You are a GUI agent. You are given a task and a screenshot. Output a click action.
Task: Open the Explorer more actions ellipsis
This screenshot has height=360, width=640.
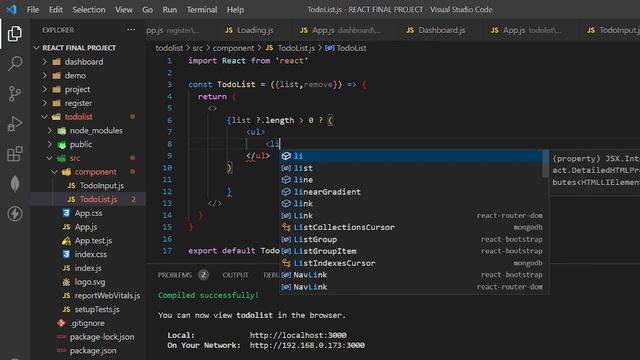coord(131,30)
